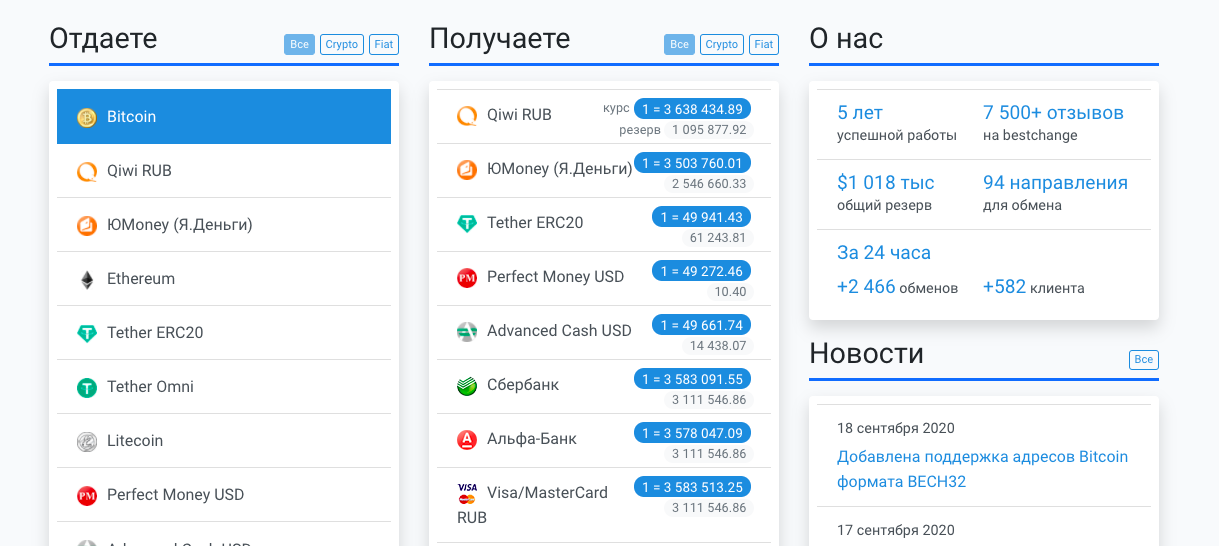The width and height of the screenshot is (1219, 546).
Task: Choose Bitcoin as currency to give
Action: point(224,117)
